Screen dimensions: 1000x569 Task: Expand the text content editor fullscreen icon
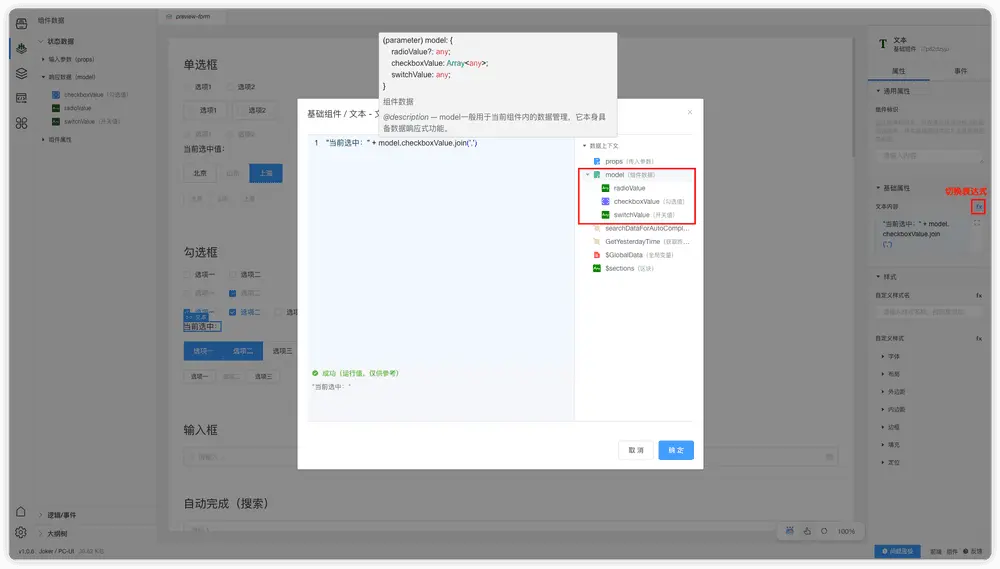976,224
